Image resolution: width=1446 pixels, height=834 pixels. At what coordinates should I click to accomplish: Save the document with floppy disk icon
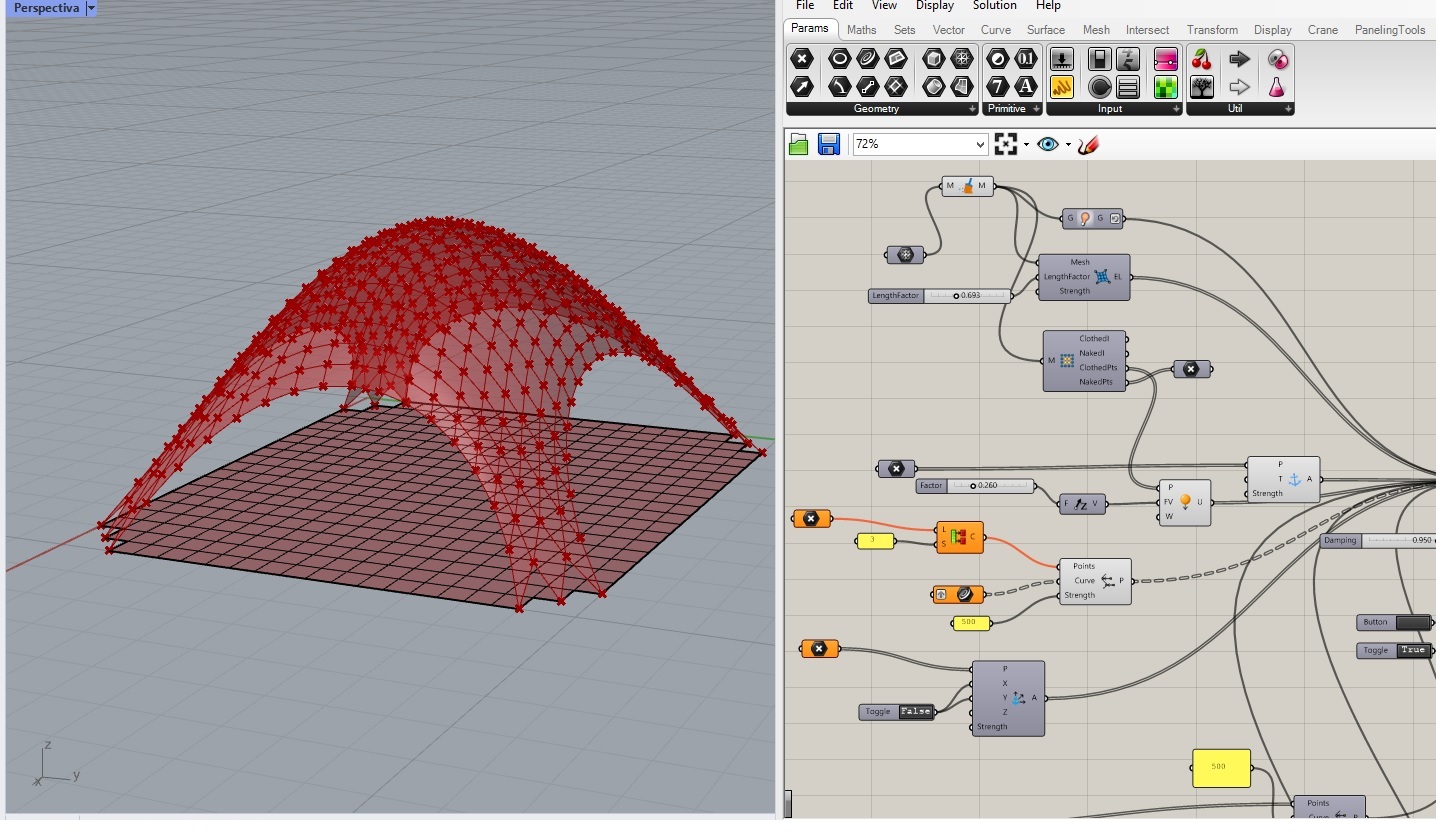pyautogui.click(x=828, y=144)
